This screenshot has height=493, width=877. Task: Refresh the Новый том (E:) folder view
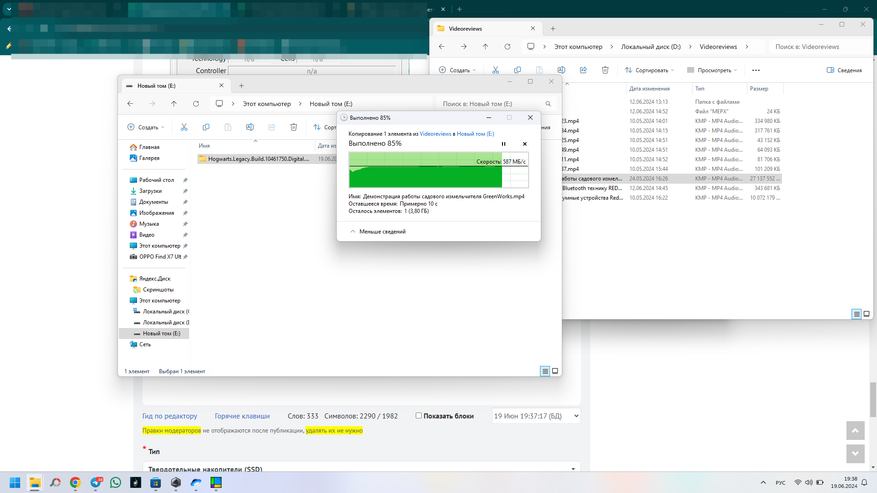(196, 104)
